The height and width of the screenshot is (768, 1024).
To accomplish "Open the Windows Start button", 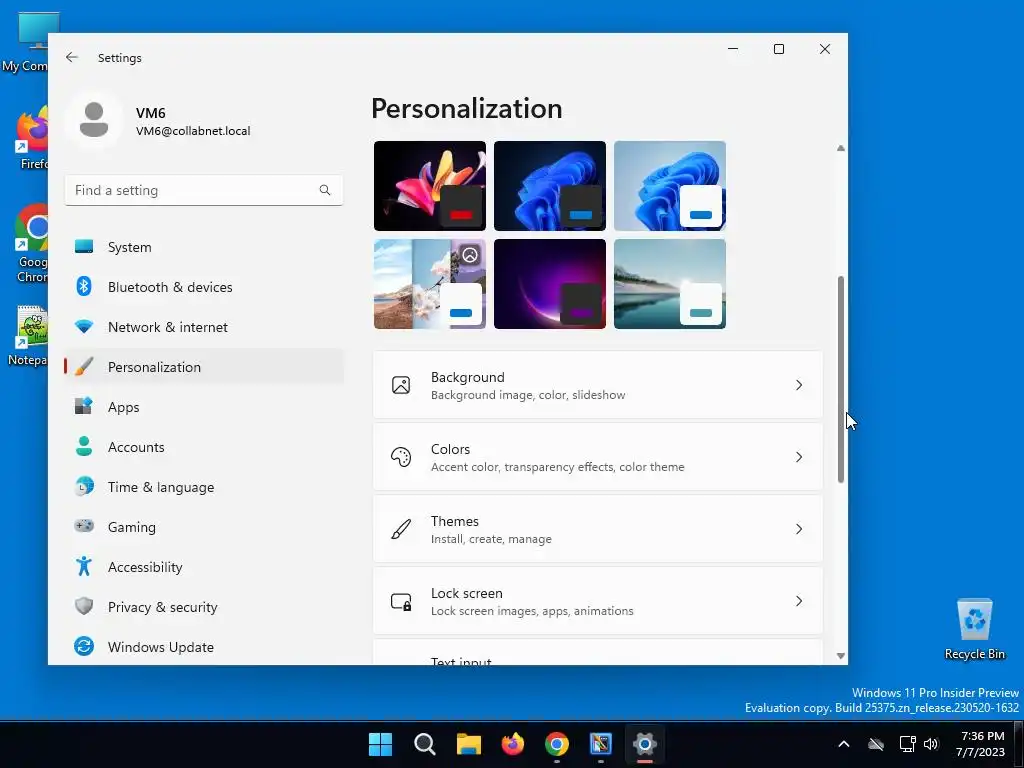I will (380, 744).
